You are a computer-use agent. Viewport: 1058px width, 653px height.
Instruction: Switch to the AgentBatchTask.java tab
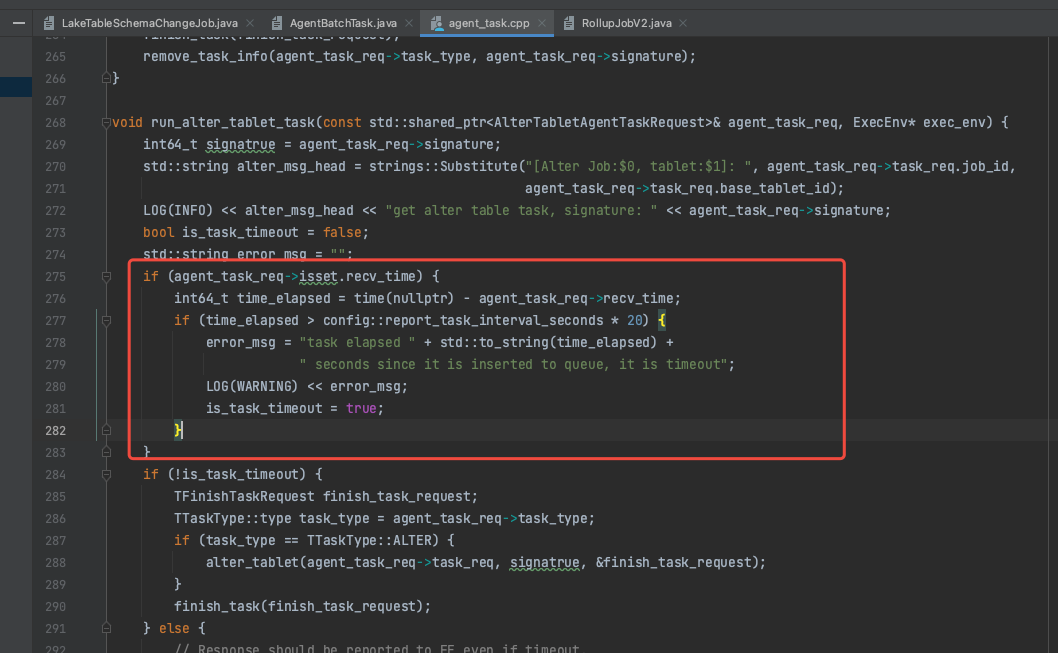pos(343,24)
